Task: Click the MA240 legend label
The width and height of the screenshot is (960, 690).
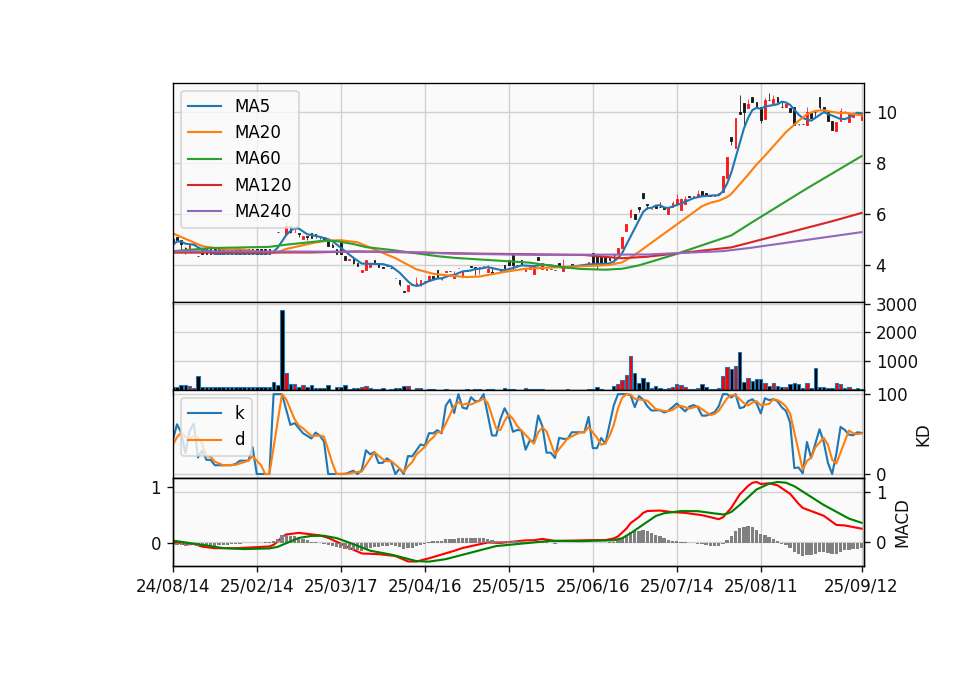Action: pyautogui.click(x=263, y=211)
